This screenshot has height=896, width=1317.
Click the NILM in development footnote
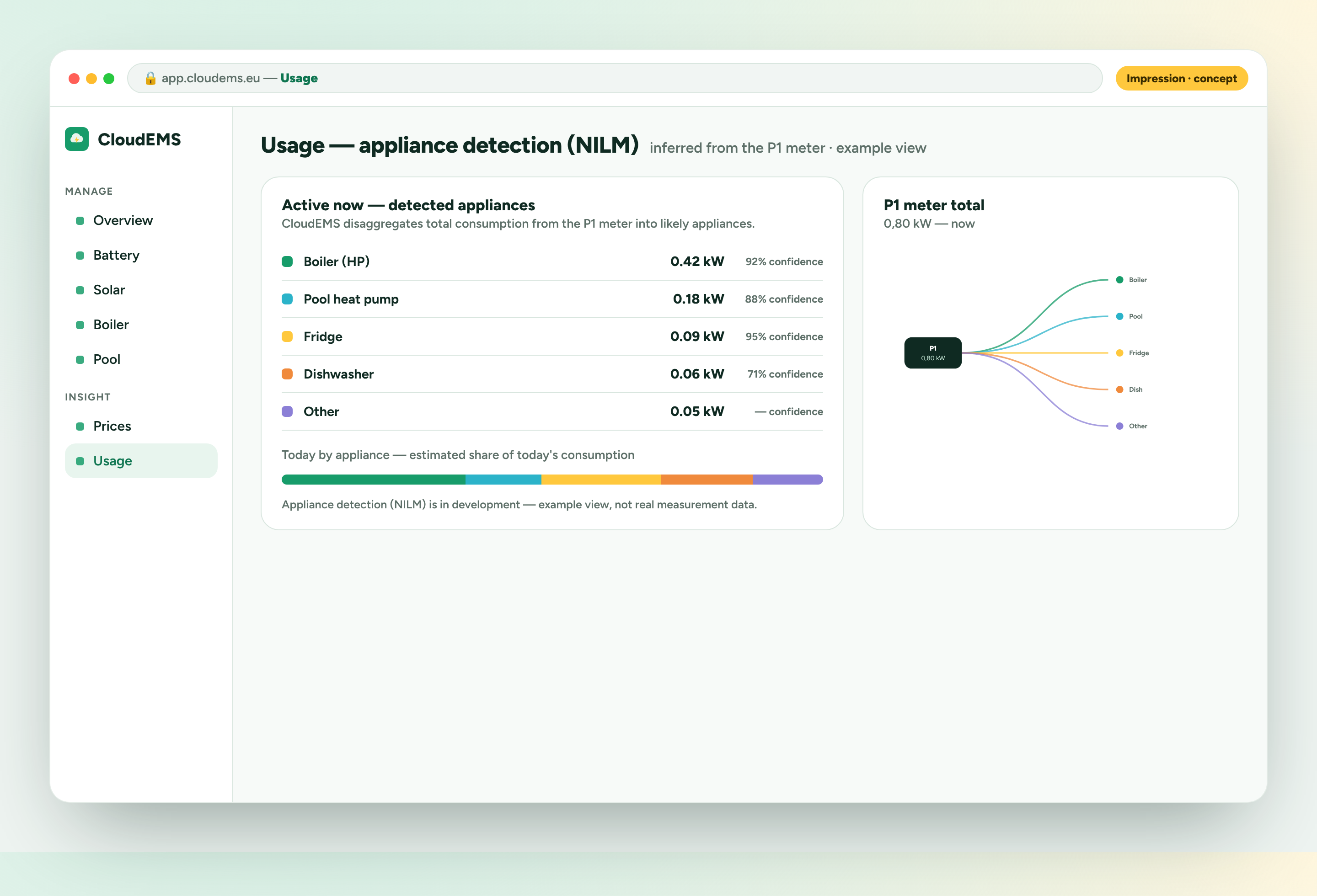(x=519, y=505)
